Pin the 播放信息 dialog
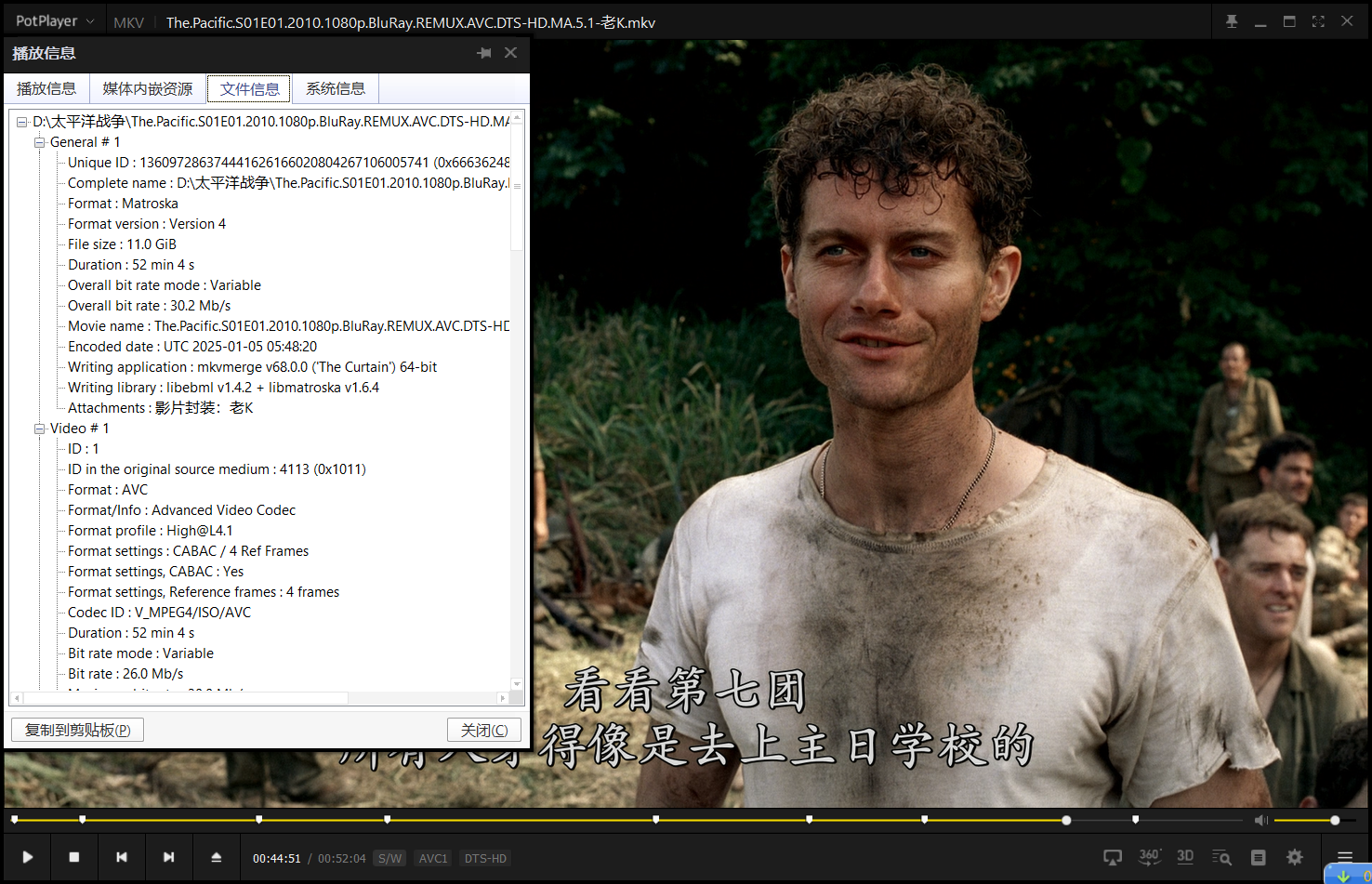1372x884 pixels. pos(483,53)
